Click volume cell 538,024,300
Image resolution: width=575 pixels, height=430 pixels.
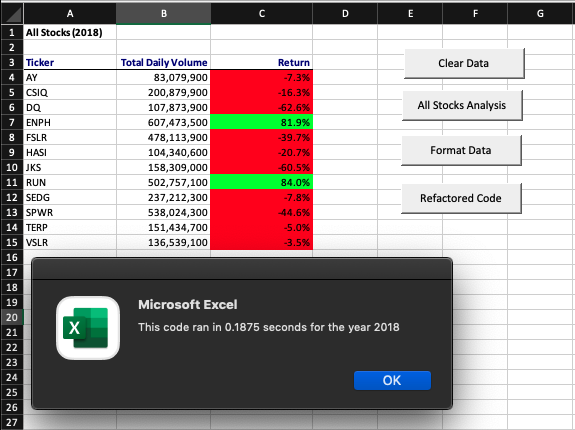pos(164,212)
